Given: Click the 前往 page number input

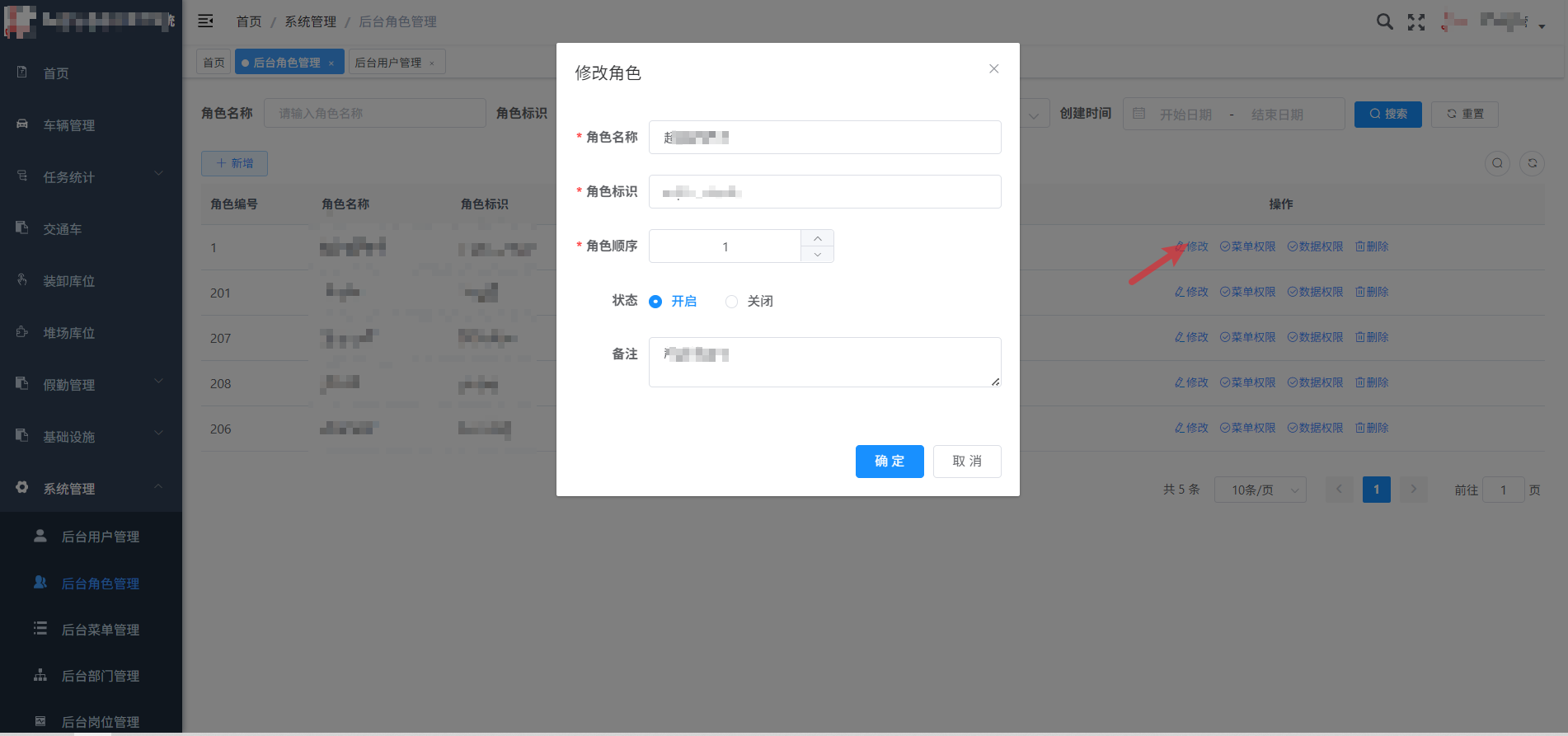Looking at the screenshot, I should (1503, 490).
